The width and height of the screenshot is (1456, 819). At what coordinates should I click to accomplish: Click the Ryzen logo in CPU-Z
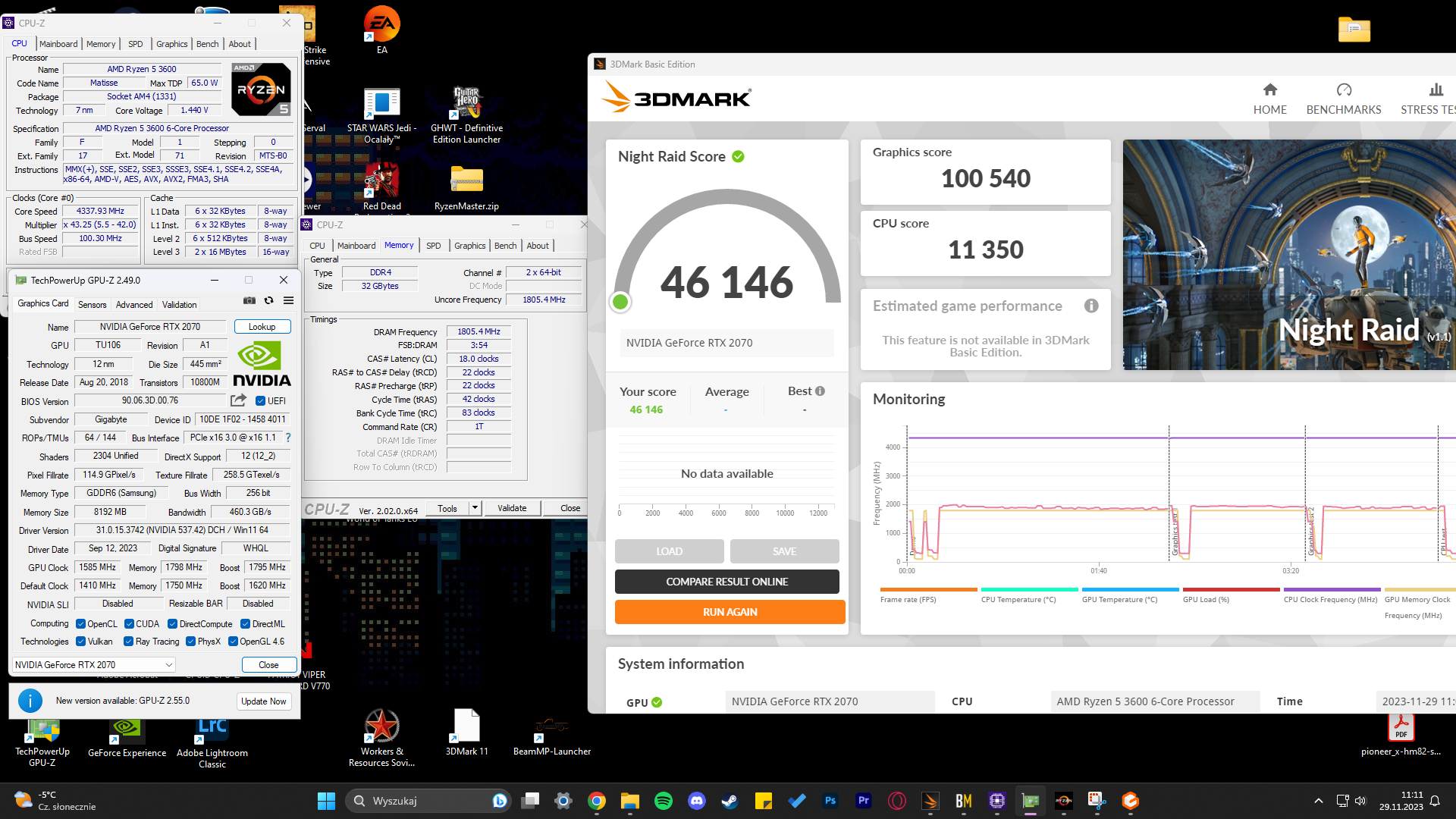click(x=261, y=89)
